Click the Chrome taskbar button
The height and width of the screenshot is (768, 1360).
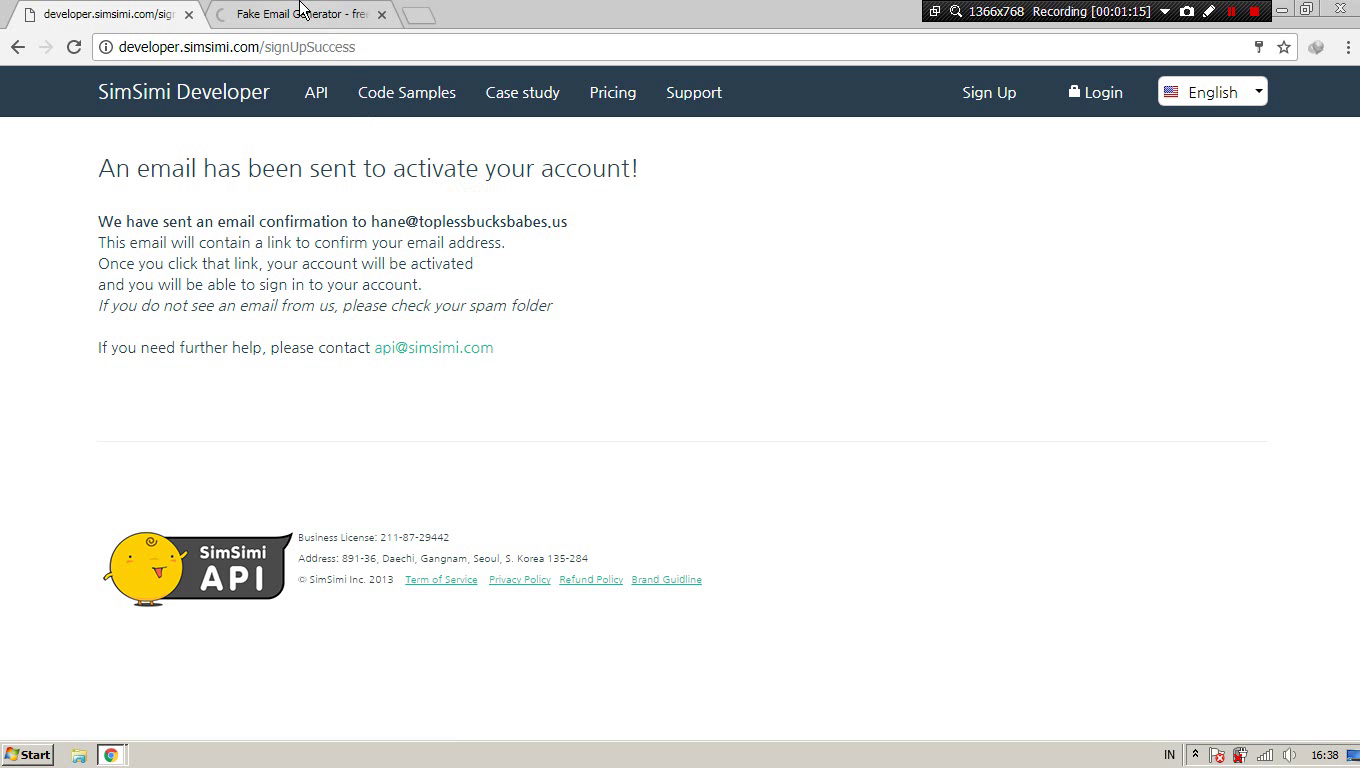click(x=111, y=755)
